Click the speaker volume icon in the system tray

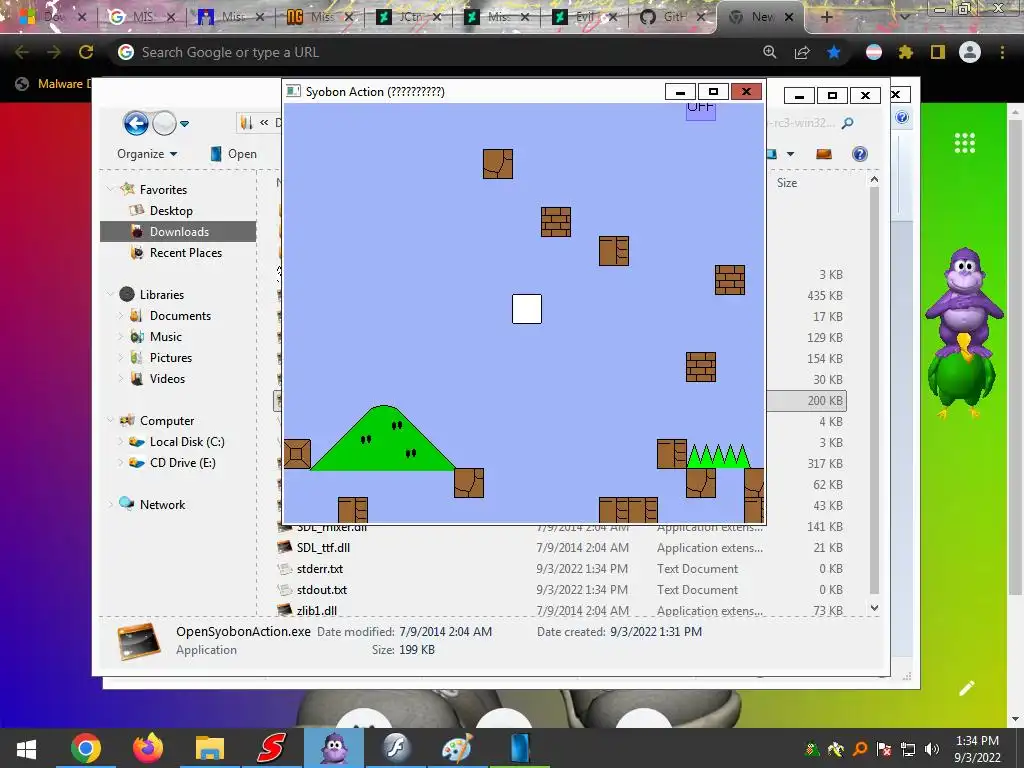[931, 749]
